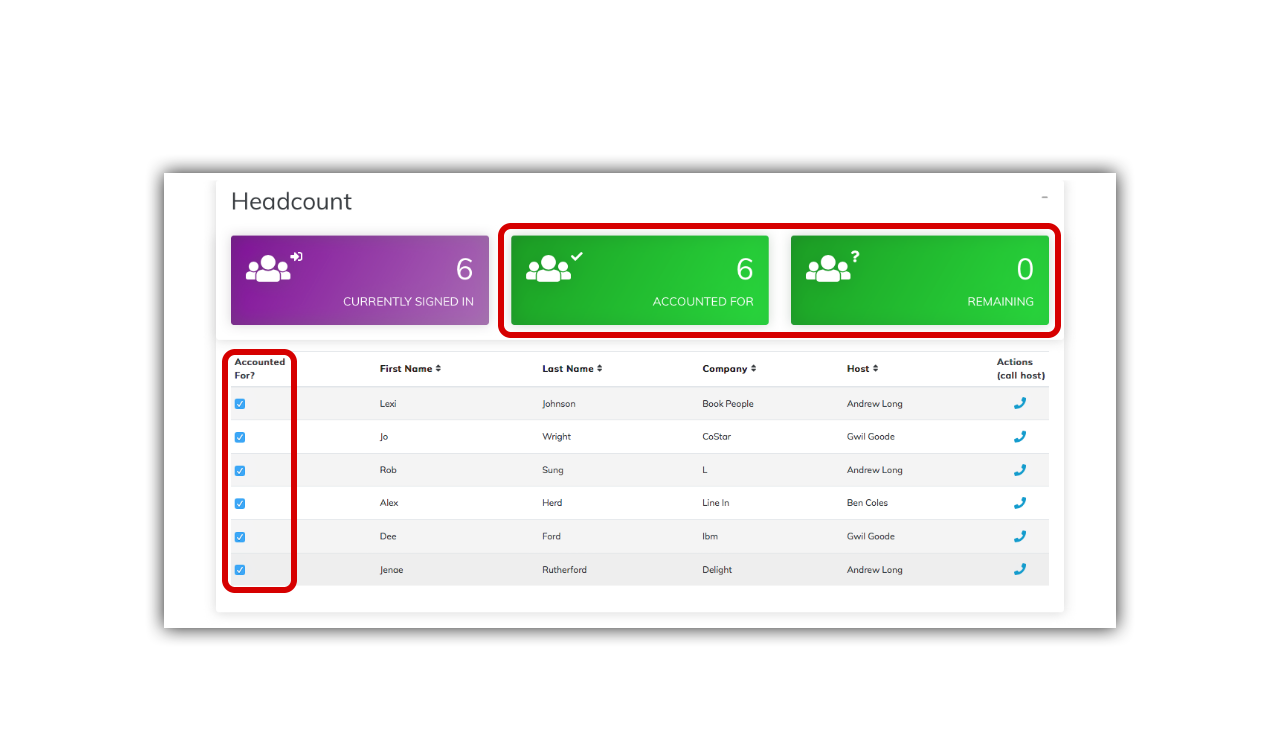This screenshot has height=740, width=1280.
Task: Select host Gwil Goode in Dee's row
Action: (870, 537)
